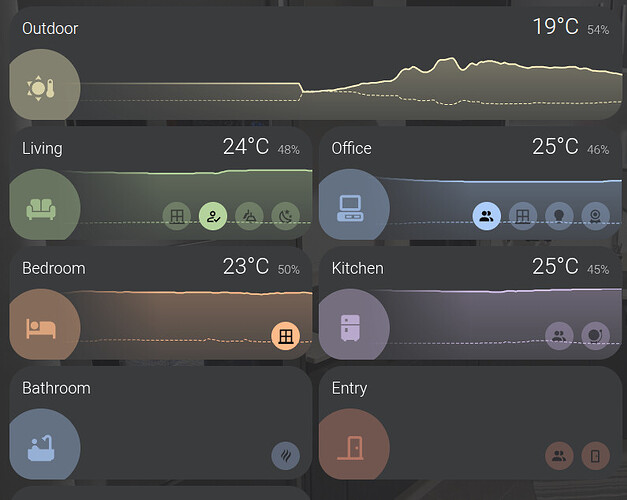The height and width of the screenshot is (500, 627).
Task: Click the Kitchen robot vacuum chip
Action: coord(595,336)
